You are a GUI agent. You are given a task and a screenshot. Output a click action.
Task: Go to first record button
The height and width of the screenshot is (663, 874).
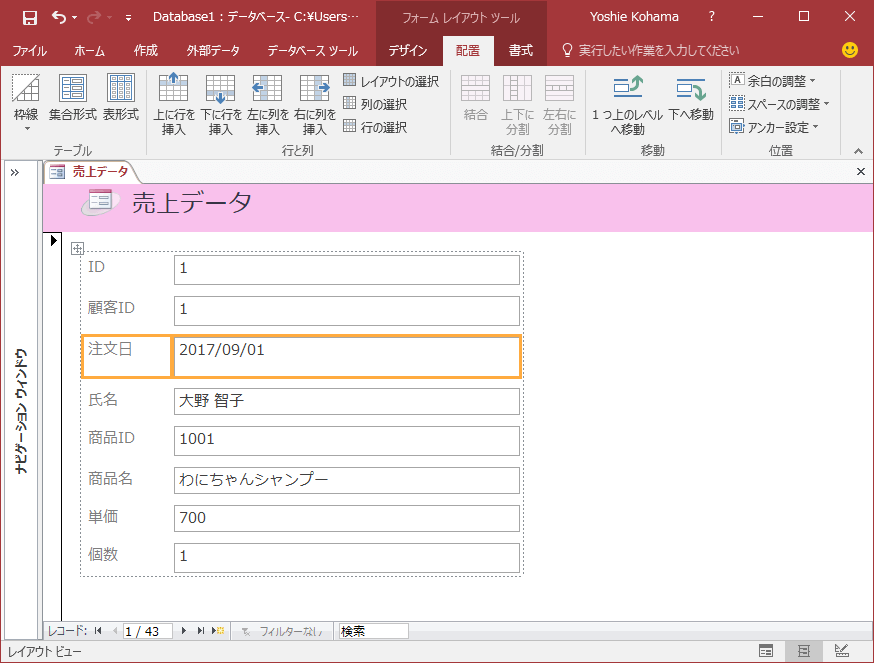tap(98, 631)
